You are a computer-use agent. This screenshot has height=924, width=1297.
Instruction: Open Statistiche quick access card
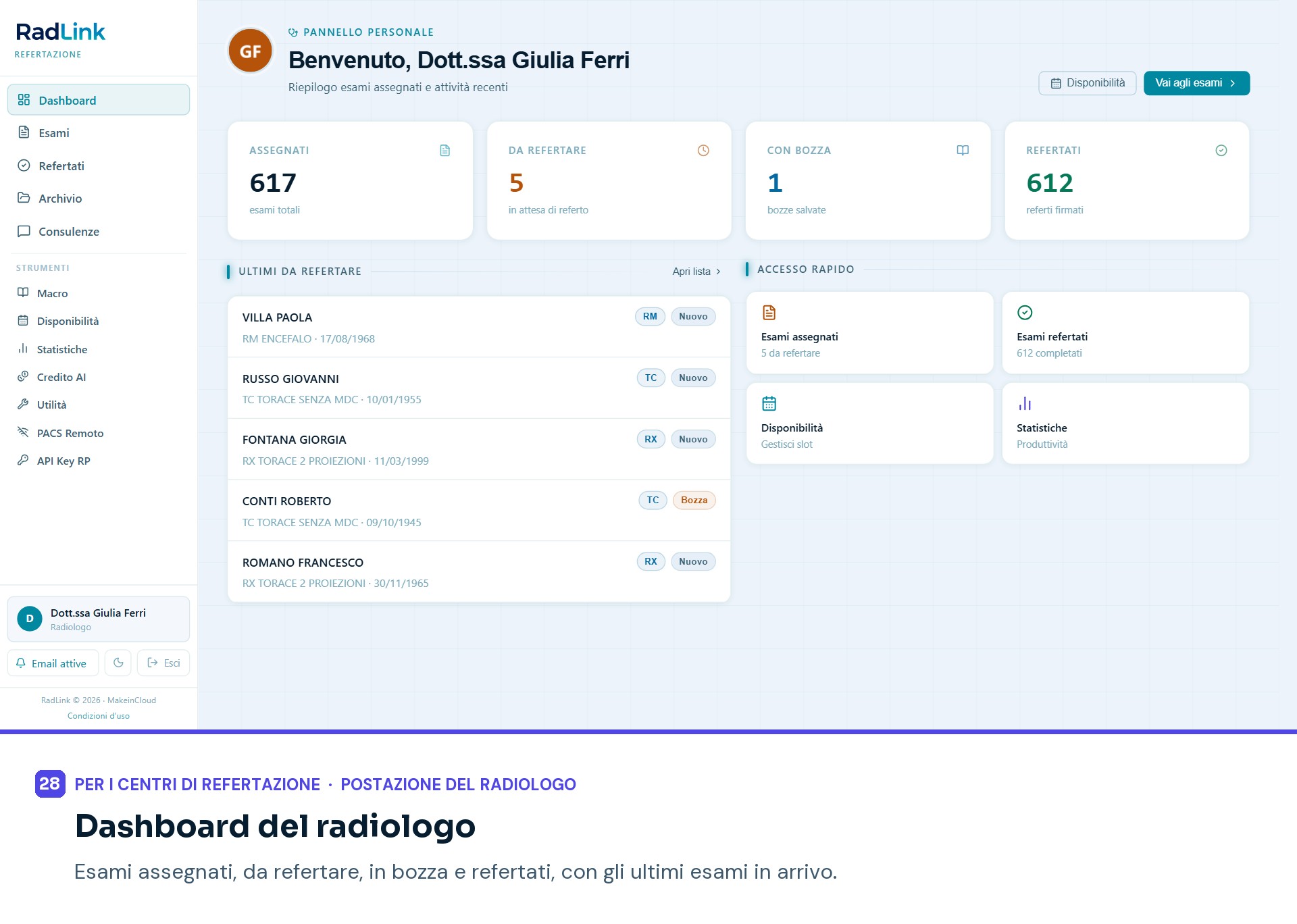[x=1125, y=423]
